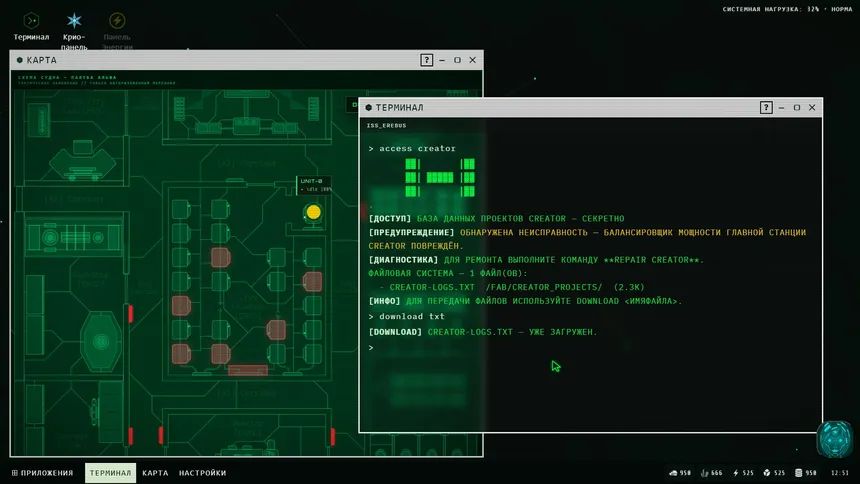
Task: Maximize the Карта window
Action: pos(457,60)
